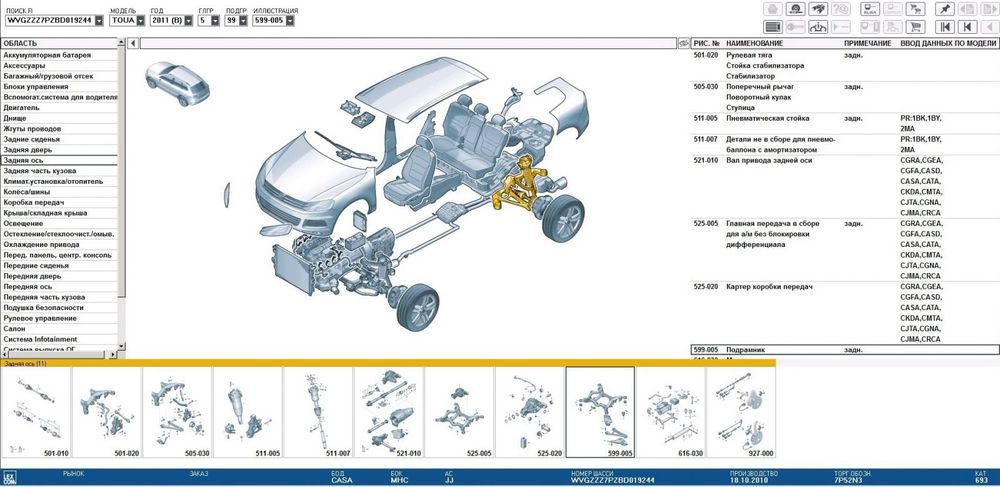Select Задние сиденья area
Screen dimensions: 1000x487
(59, 140)
